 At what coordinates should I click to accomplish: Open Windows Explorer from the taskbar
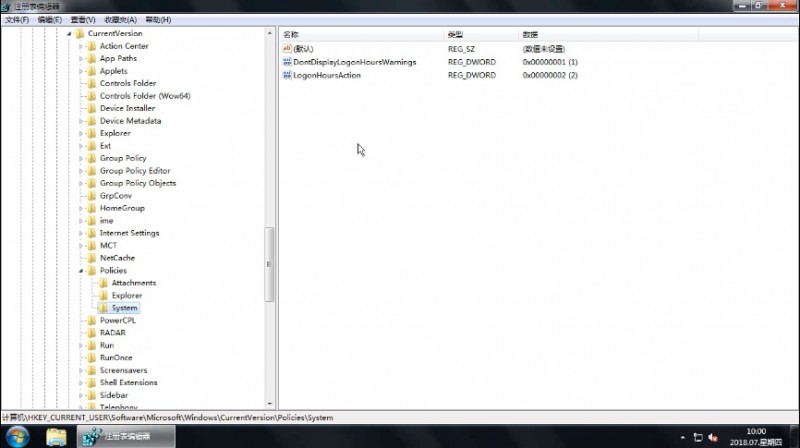coord(56,437)
